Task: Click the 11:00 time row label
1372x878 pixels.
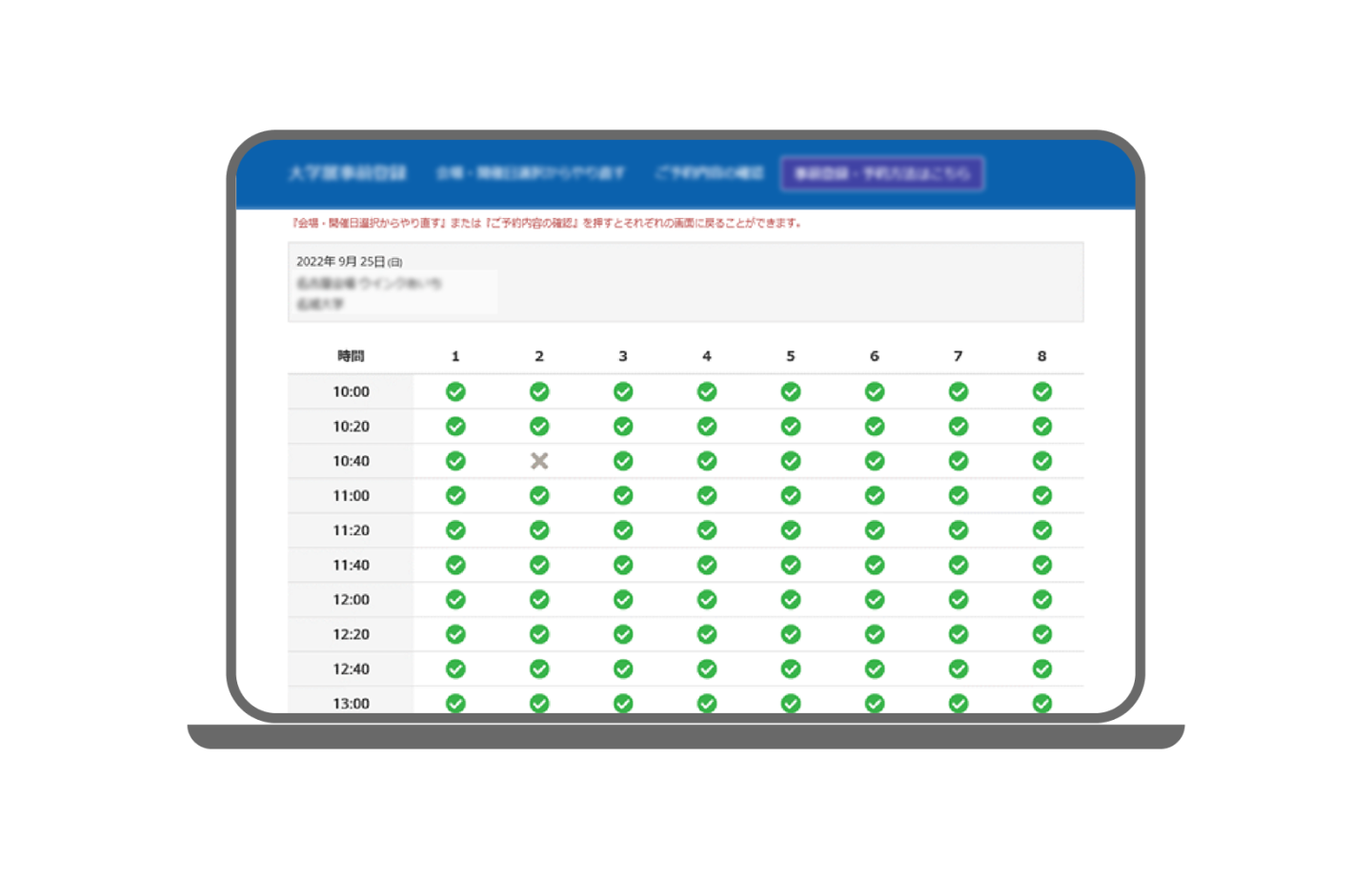Action: (x=351, y=496)
